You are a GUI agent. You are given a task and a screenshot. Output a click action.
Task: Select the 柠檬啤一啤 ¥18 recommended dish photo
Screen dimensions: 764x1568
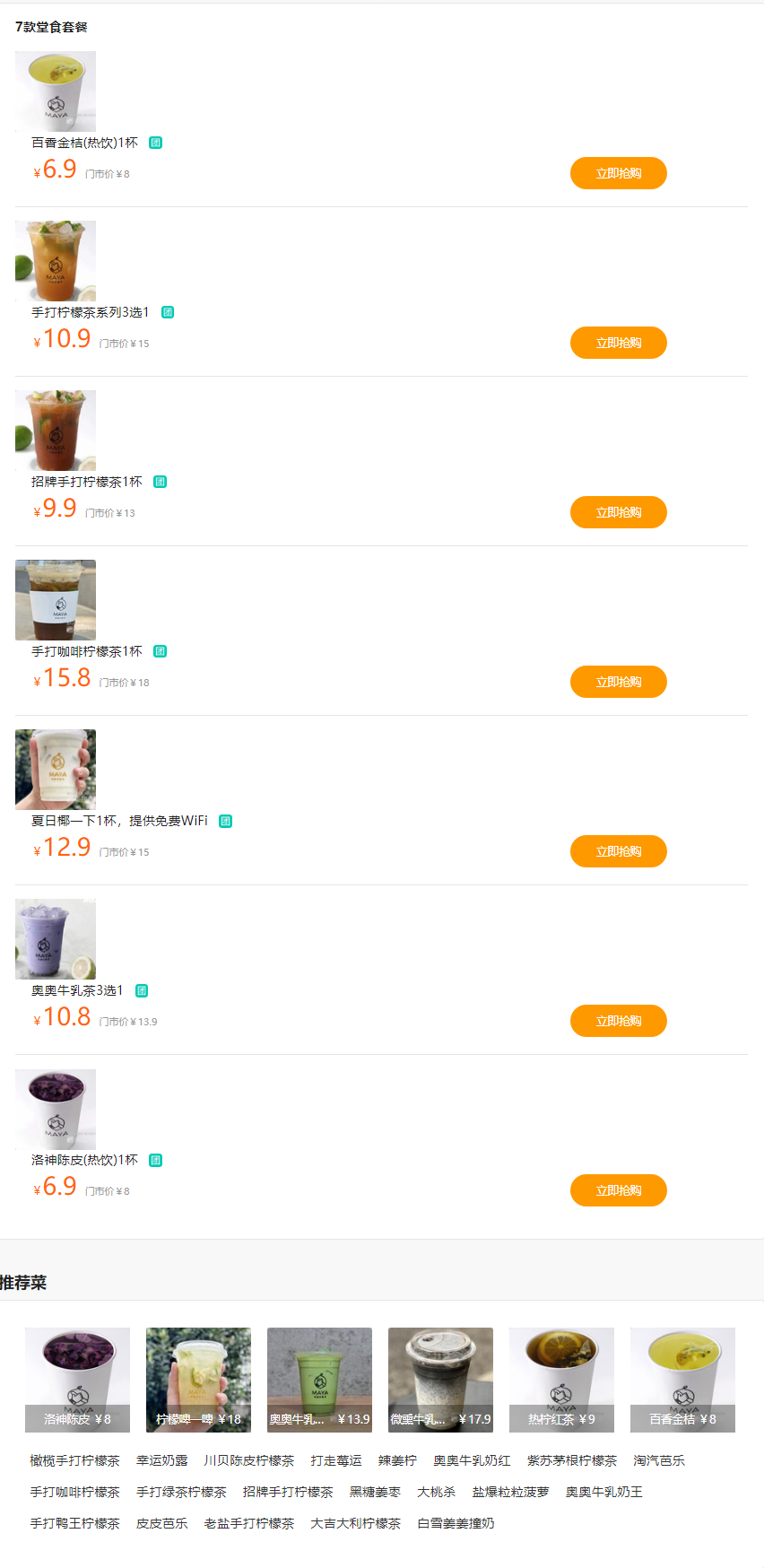point(198,1380)
